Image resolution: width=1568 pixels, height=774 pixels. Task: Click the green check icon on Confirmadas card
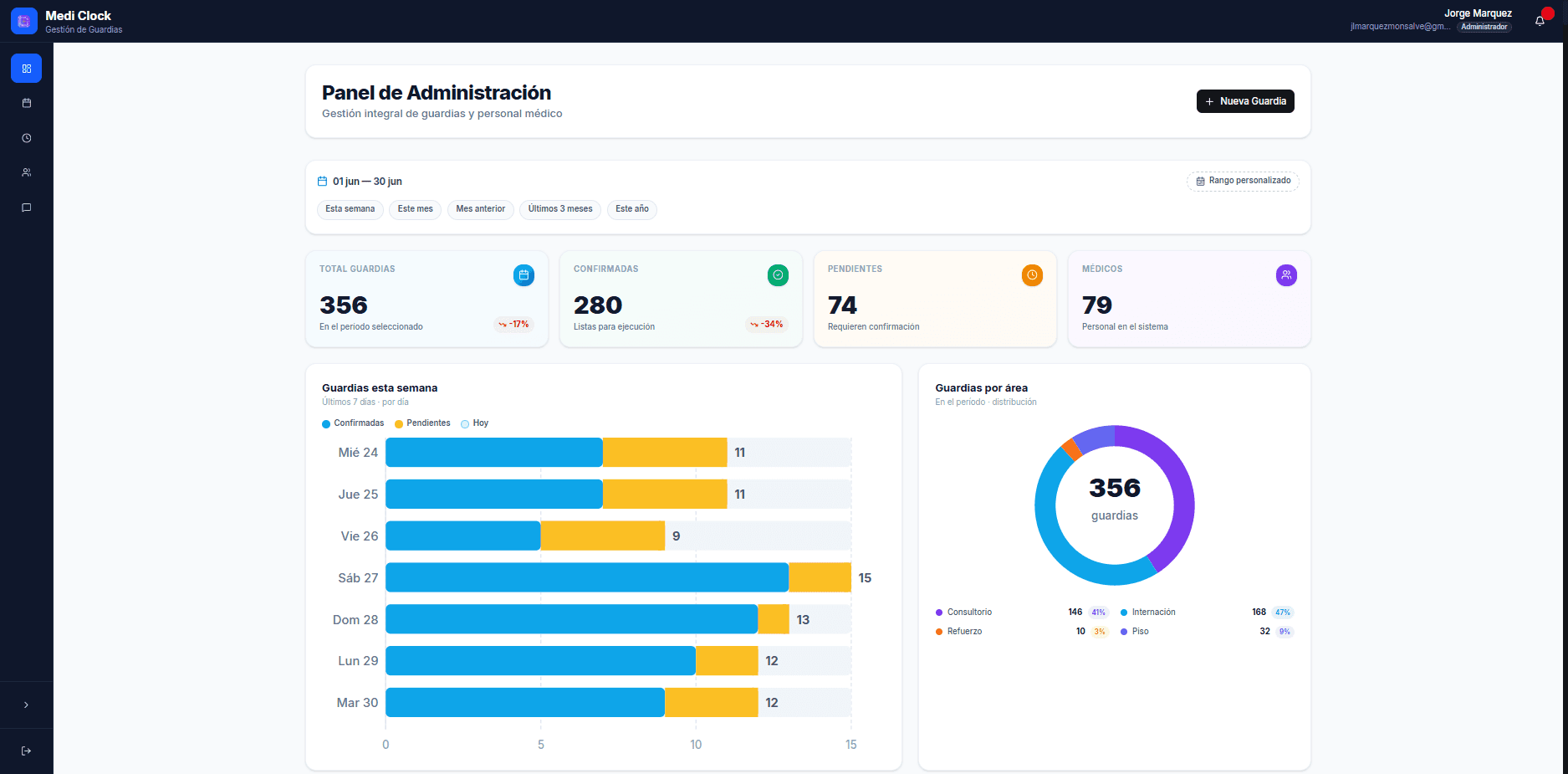coord(778,274)
